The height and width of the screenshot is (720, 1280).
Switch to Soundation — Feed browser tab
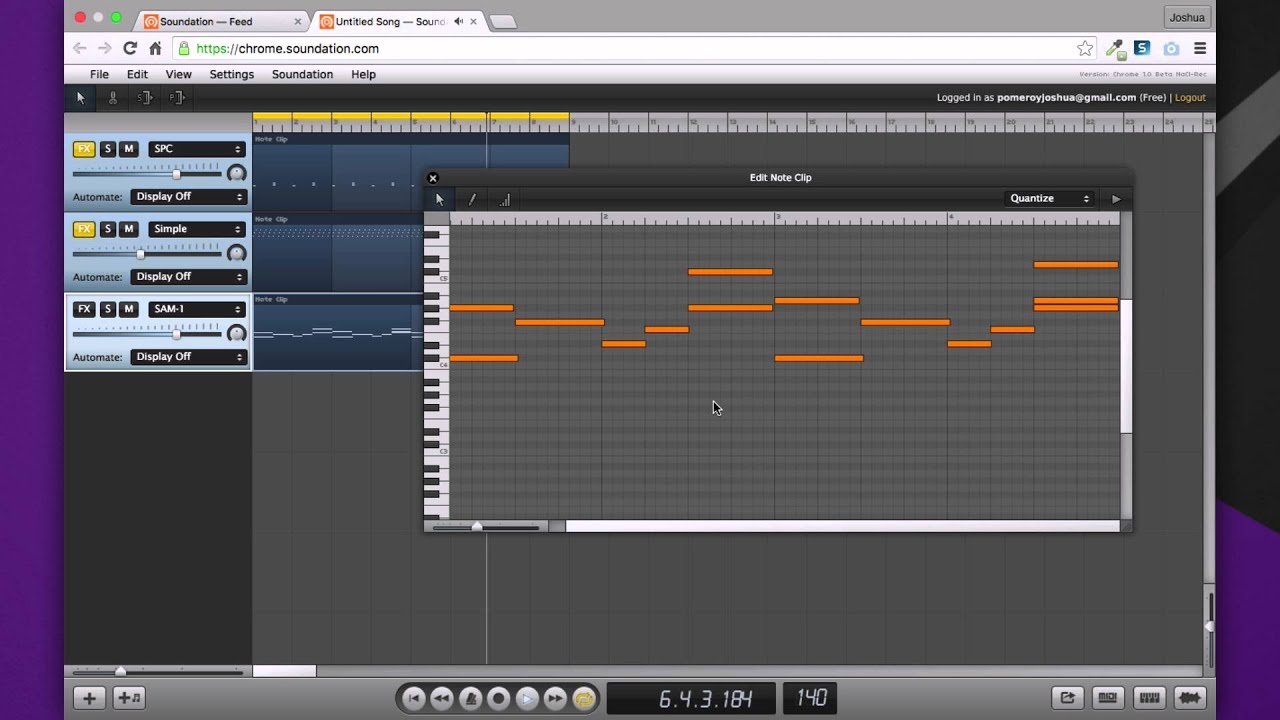[x=220, y=21]
